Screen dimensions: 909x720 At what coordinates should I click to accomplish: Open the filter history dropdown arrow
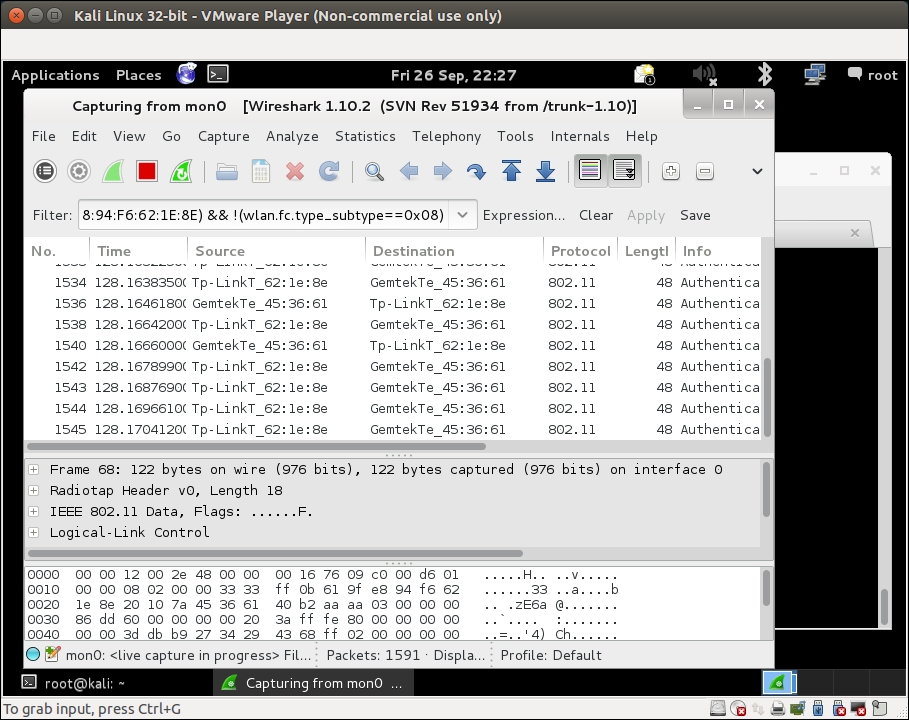point(462,214)
